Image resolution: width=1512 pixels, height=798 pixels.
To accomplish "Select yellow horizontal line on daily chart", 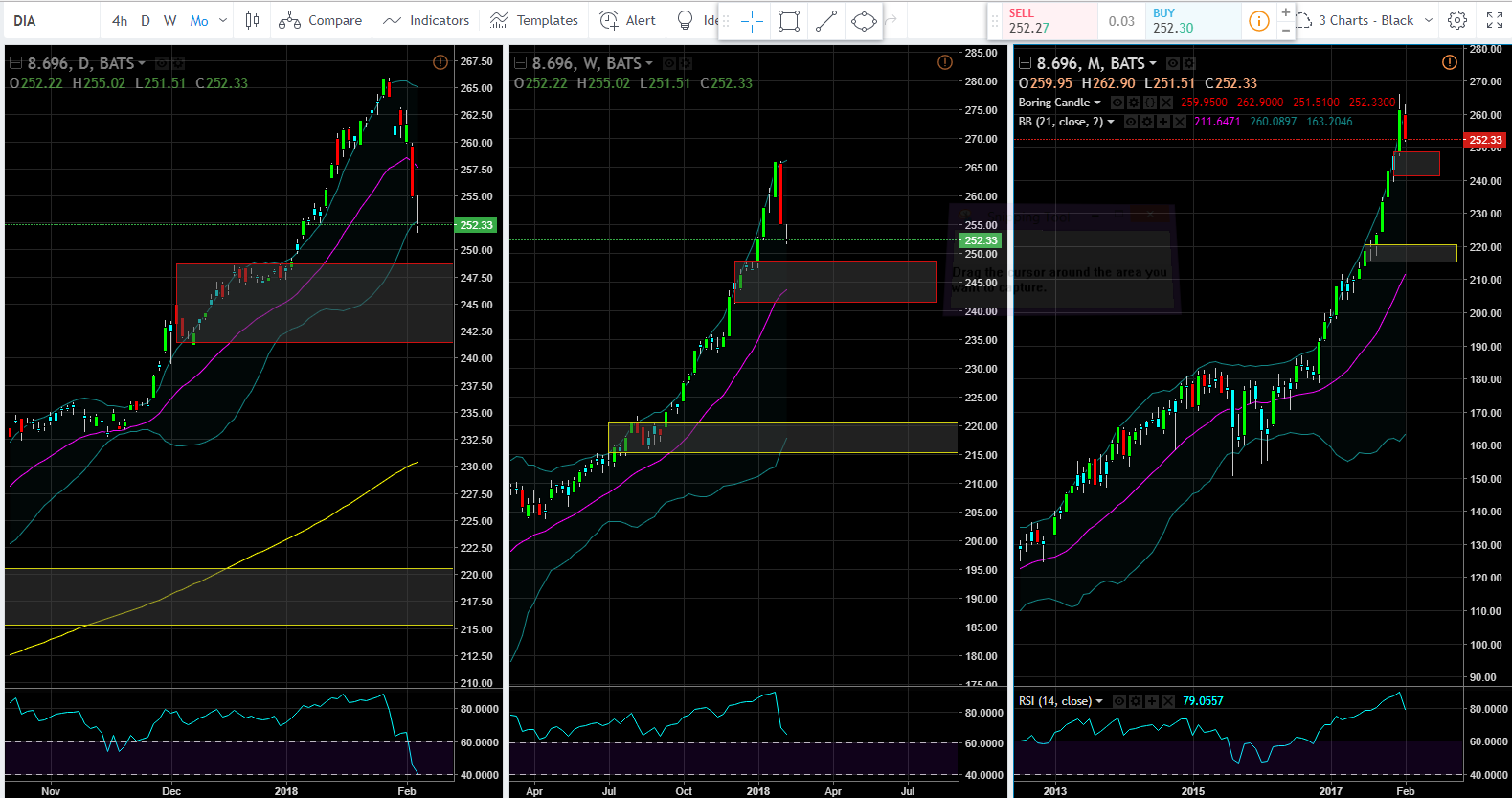I will click(229, 626).
